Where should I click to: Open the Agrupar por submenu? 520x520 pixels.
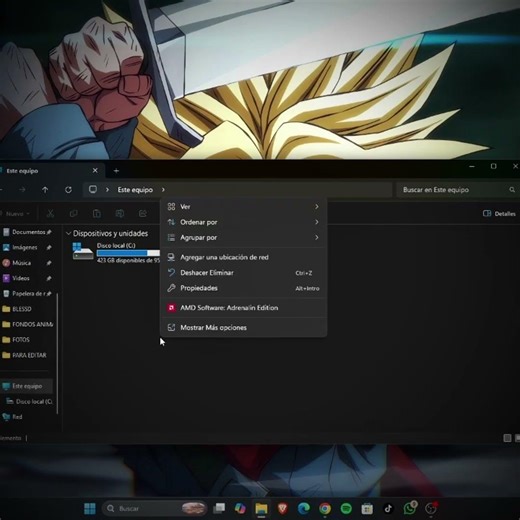click(243, 237)
